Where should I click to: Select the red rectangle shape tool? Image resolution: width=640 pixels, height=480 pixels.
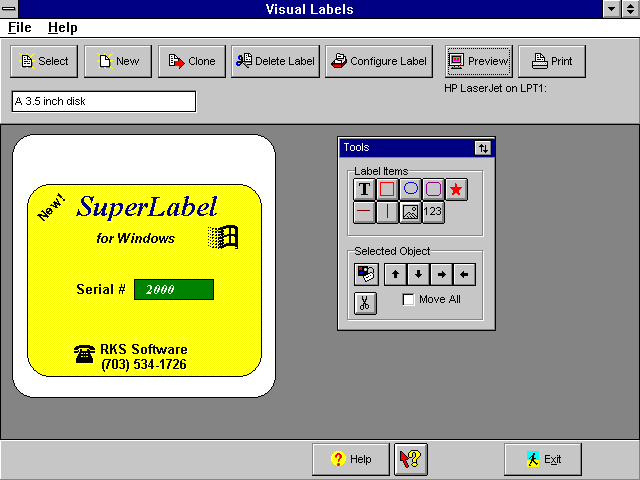click(387, 189)
